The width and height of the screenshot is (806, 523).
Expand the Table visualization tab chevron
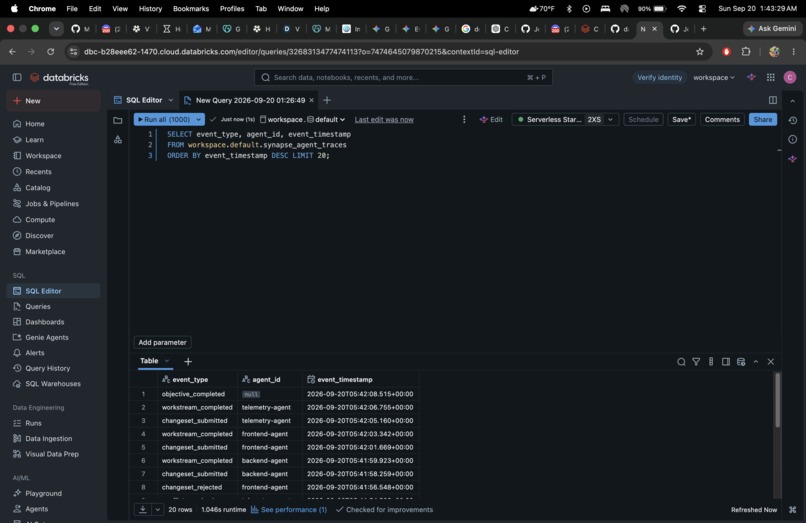pyautogui.click(x=167, y=361)
